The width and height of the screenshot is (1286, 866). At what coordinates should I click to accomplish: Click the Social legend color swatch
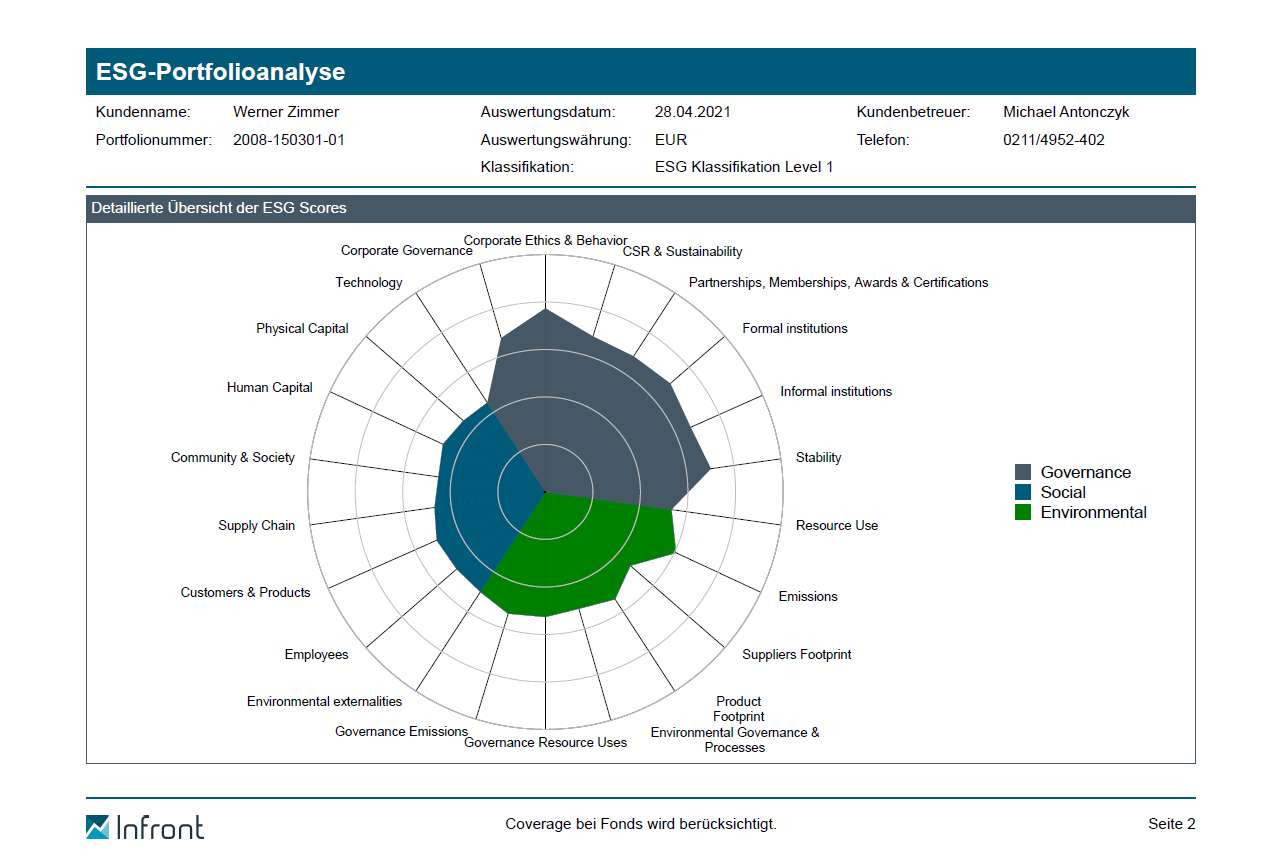(x=1023, y=492)
